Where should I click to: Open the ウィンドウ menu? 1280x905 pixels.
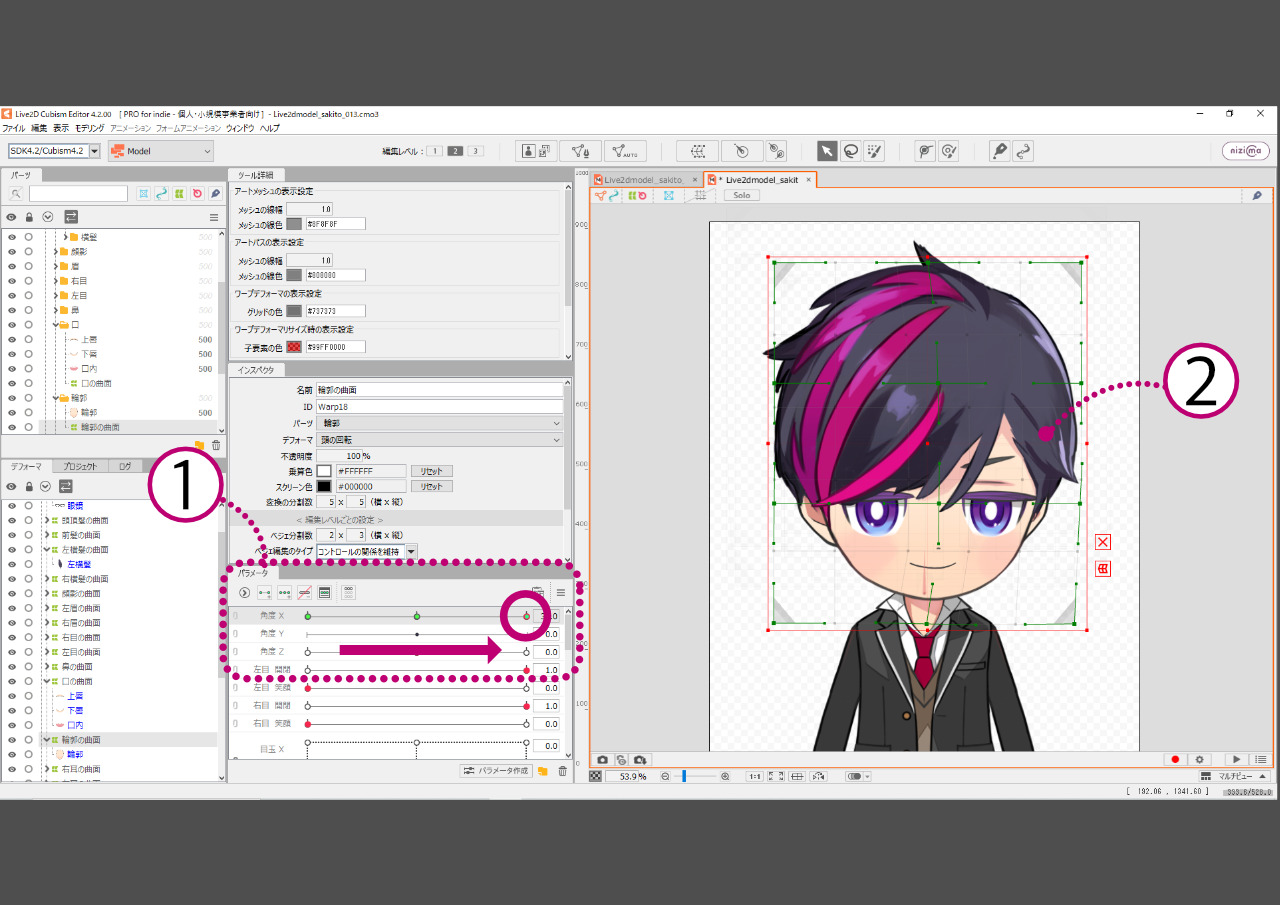pos(240,128)
